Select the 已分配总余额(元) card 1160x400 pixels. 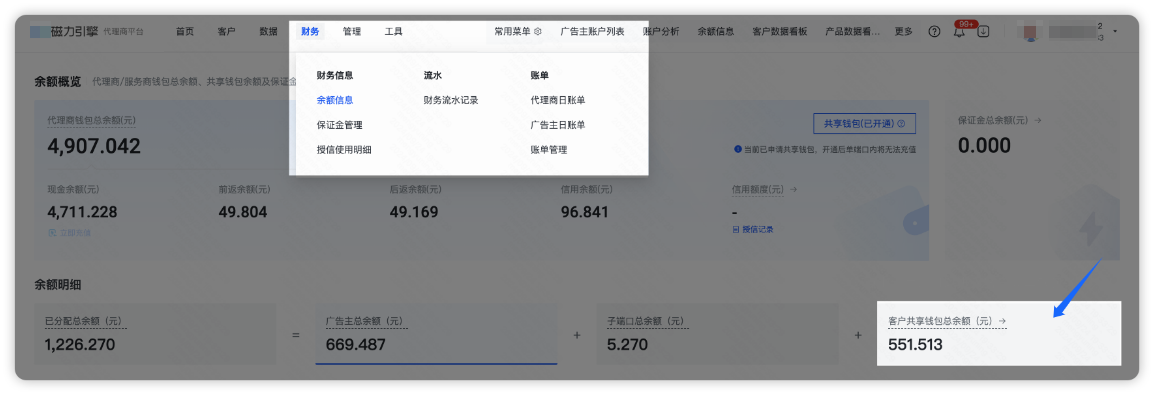[x=155, y=333]
